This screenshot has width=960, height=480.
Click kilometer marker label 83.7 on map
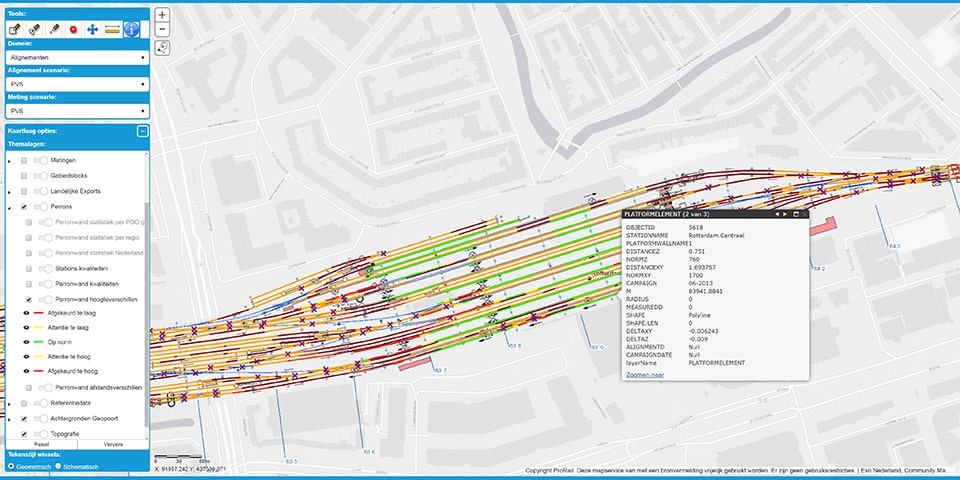(440, 371)
